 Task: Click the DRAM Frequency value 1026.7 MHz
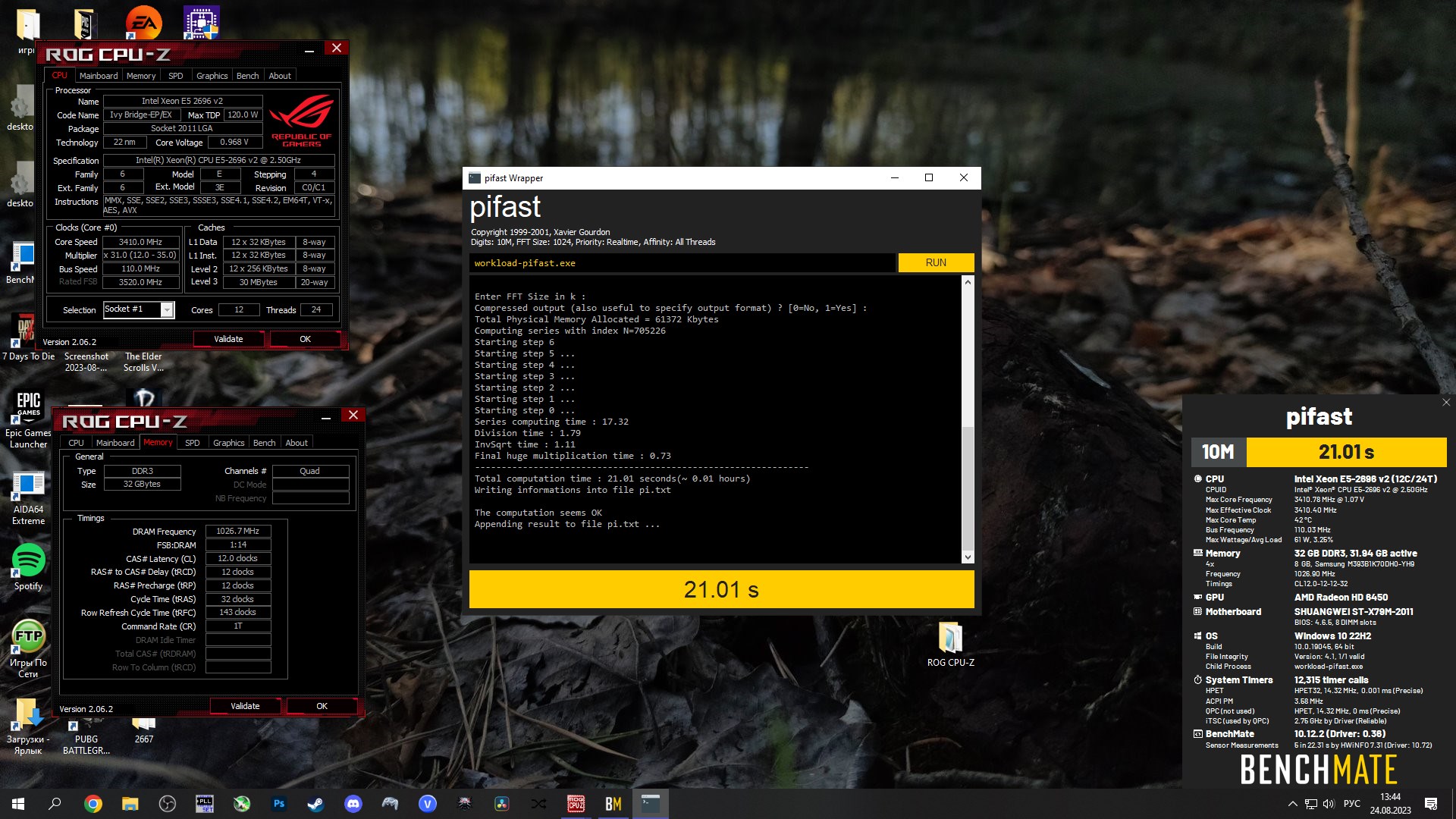238,532
